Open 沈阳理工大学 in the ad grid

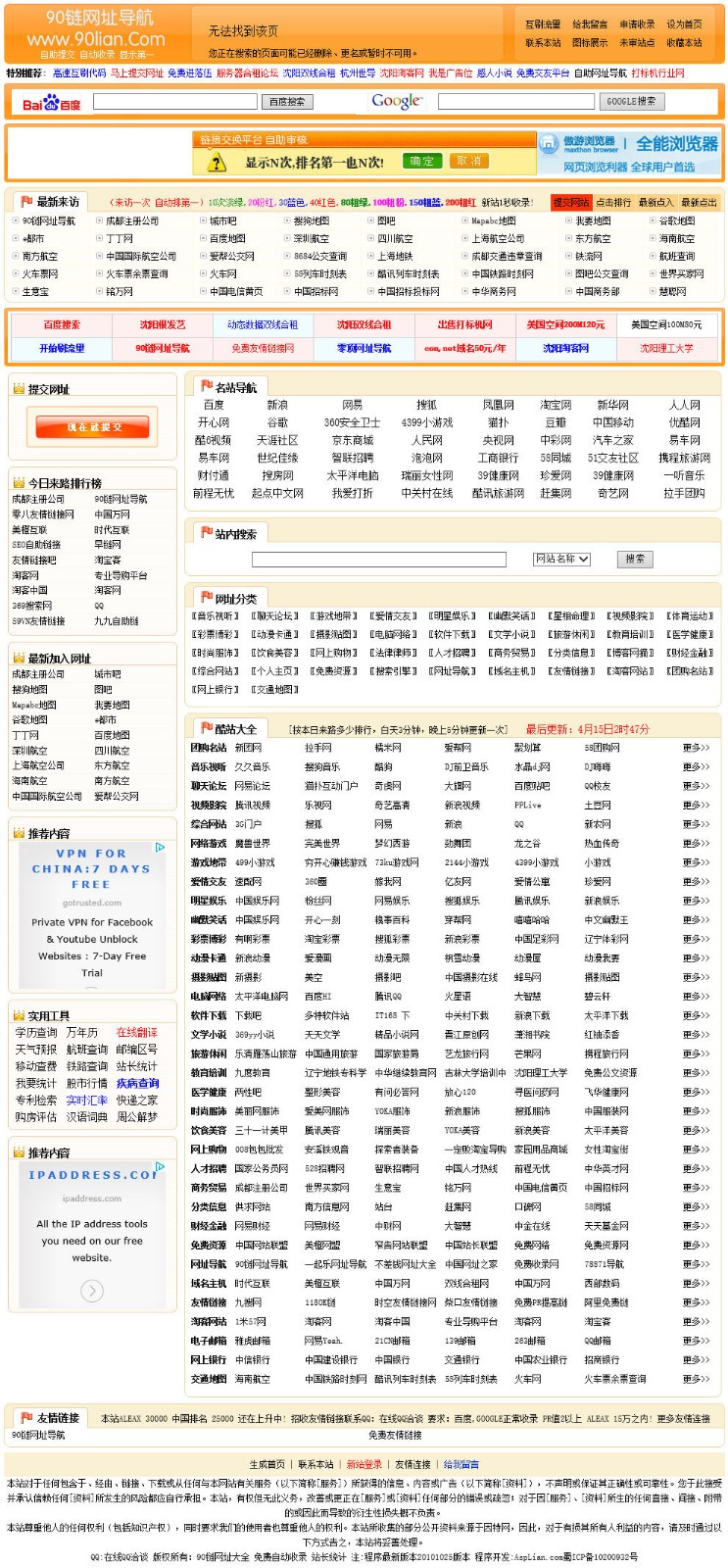(666, 348)
